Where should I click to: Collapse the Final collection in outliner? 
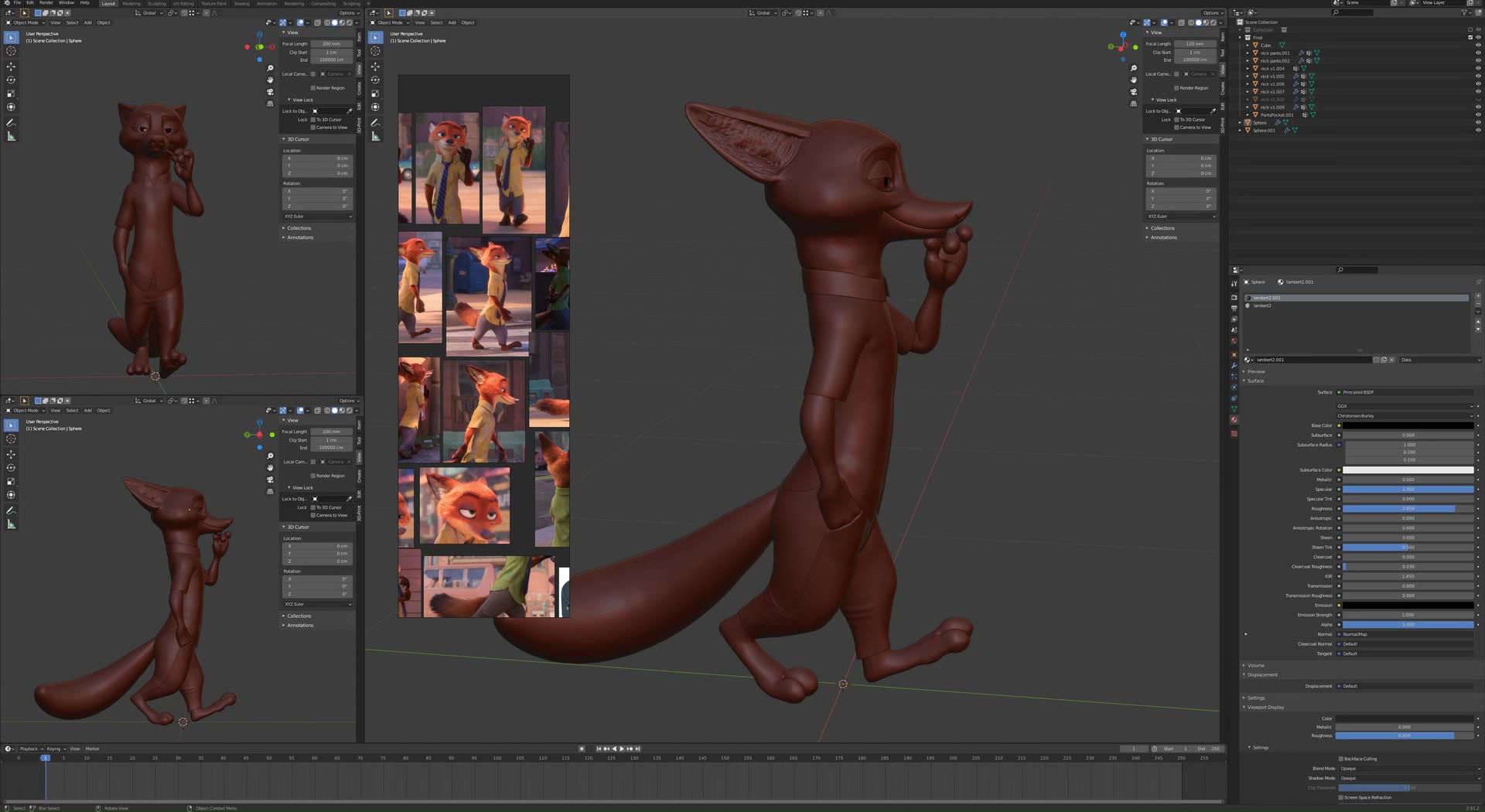pyautogui.click(x=1240, y=37)
